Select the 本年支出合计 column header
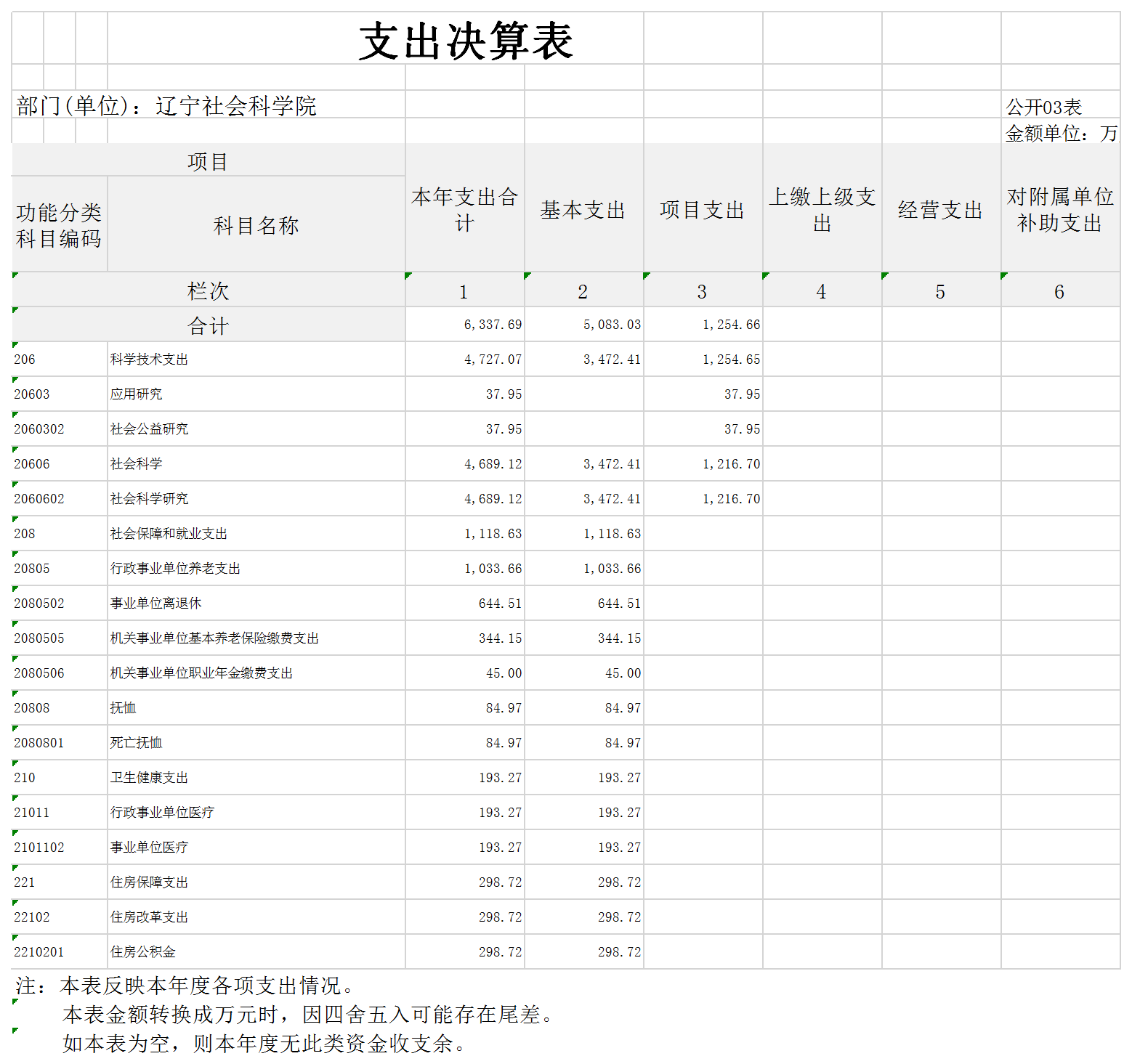1132x1064 pixels. pyautogui.click(x=464, y=209)
